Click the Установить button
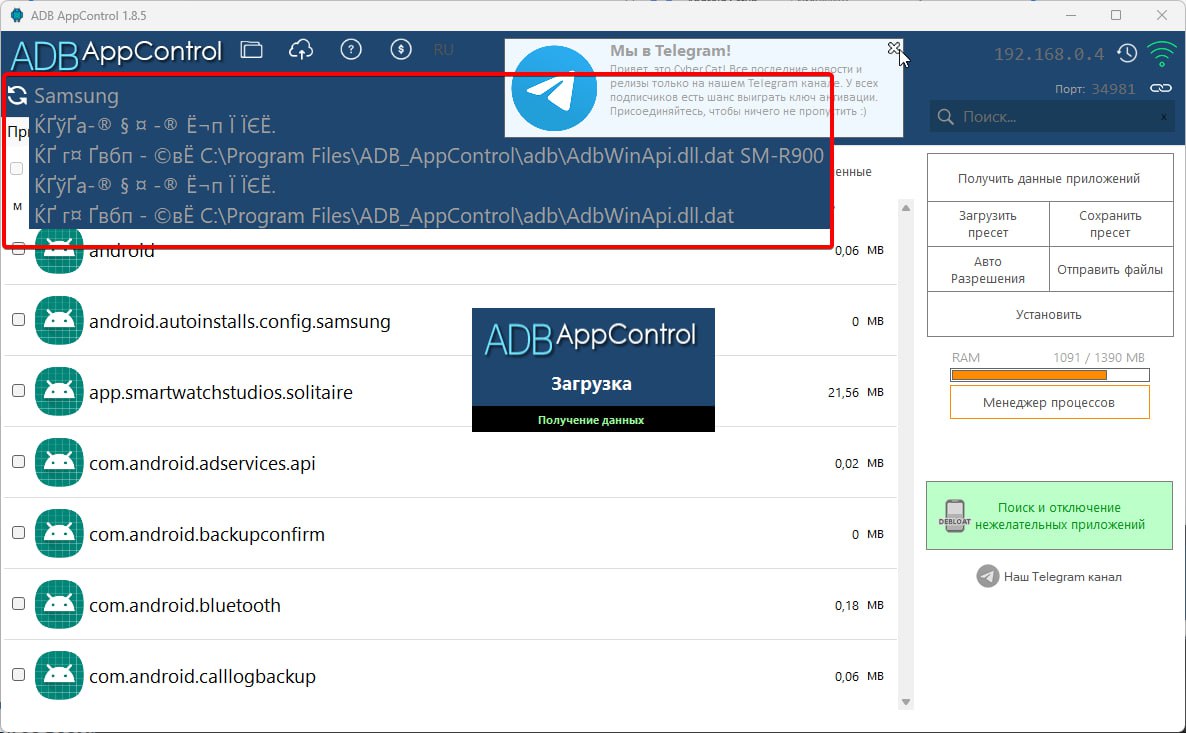This screenshot has width=1186, height=733. (x=1049, y=315)
